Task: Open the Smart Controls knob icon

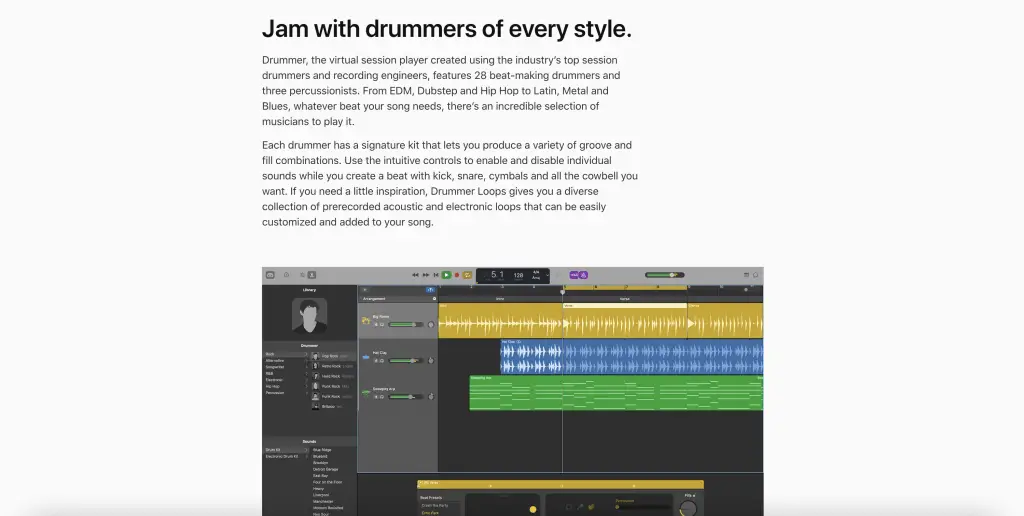Action: click(302, 275)
